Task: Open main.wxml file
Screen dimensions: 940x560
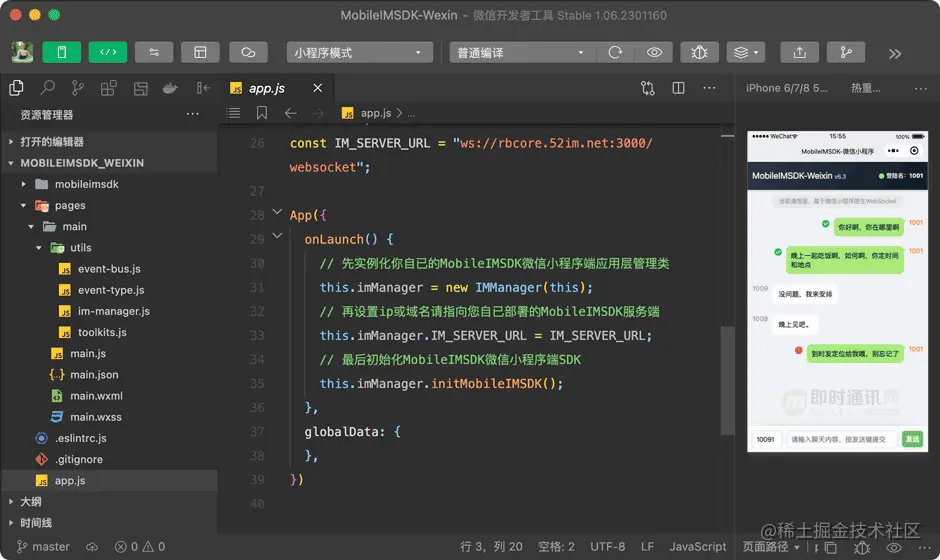Action: 110,396
